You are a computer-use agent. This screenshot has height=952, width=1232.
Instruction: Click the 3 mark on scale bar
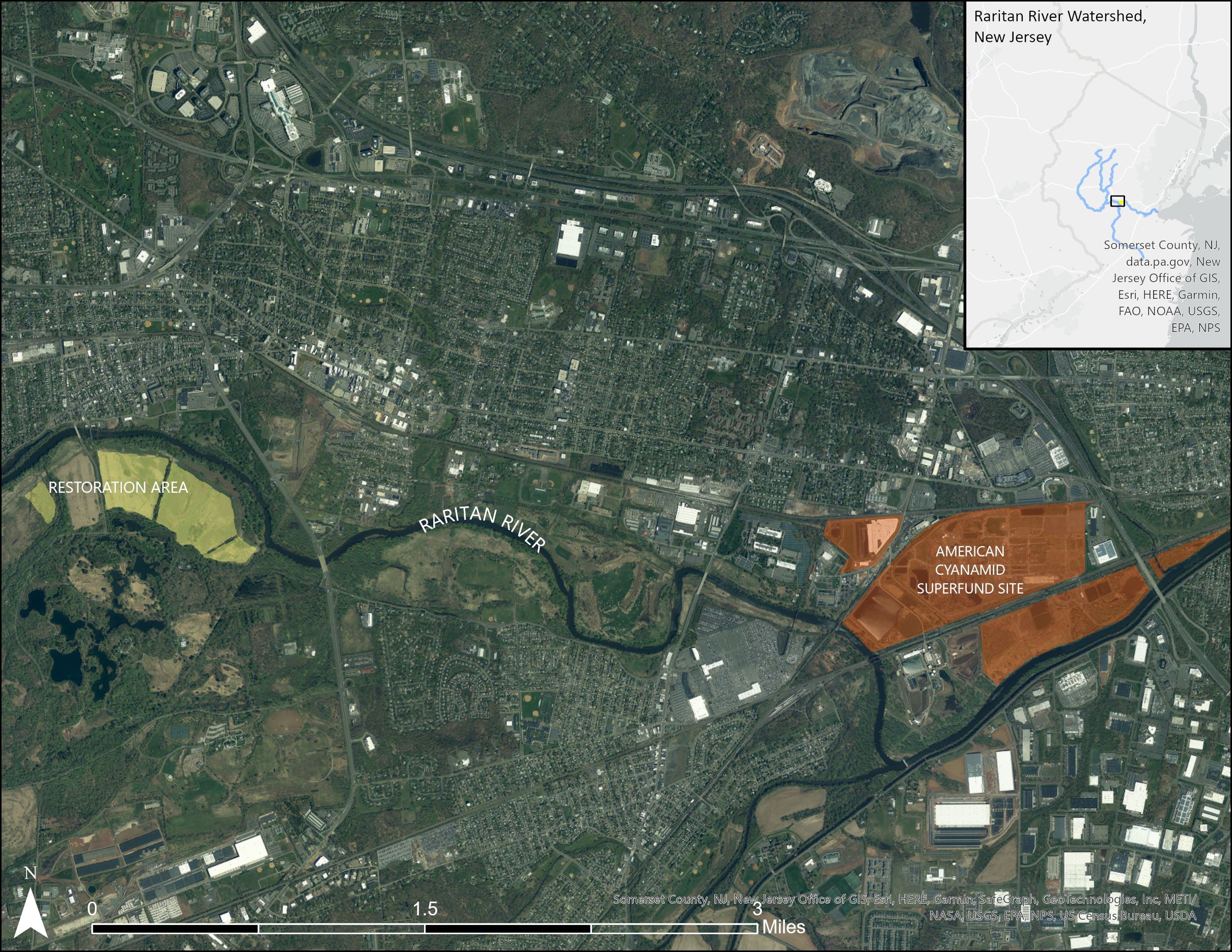tap(757, 909)
